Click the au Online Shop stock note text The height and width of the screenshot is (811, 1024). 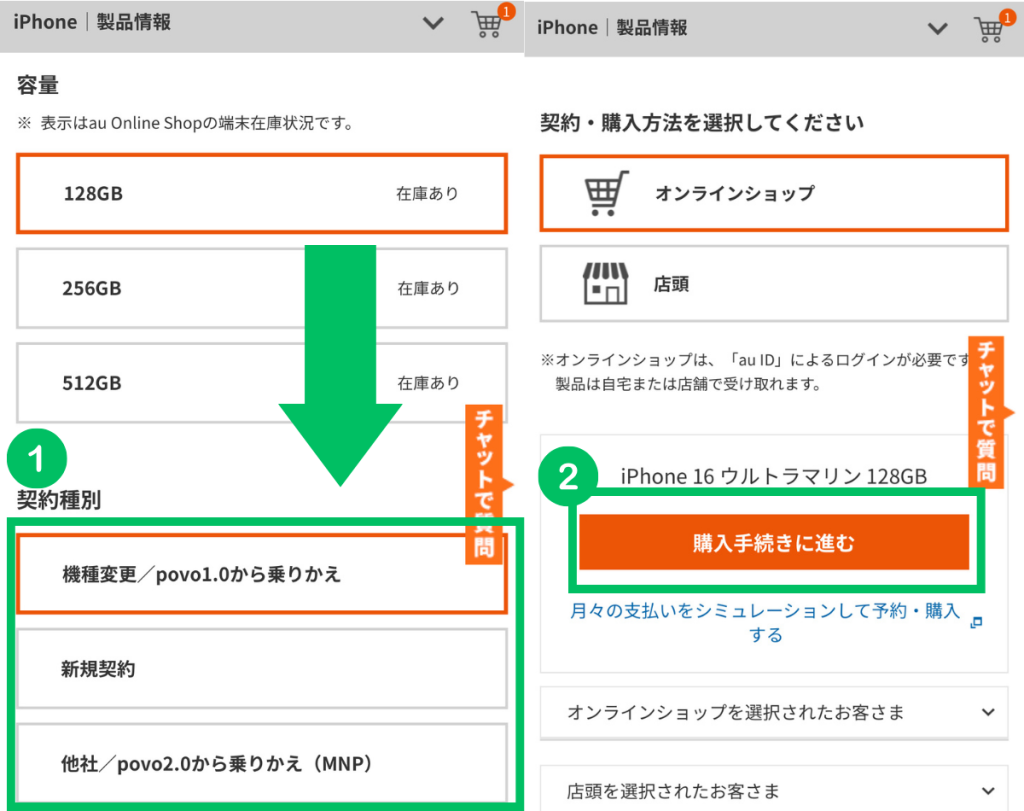(186, 123)
